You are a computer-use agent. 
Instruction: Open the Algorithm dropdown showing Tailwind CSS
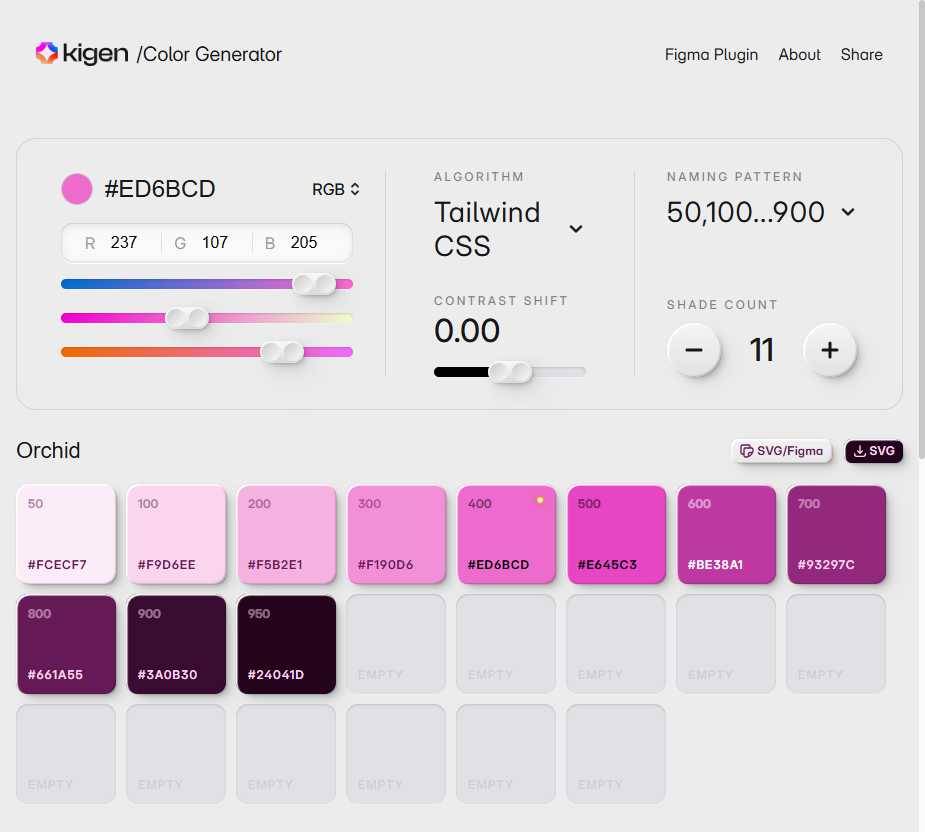point(575,229)
